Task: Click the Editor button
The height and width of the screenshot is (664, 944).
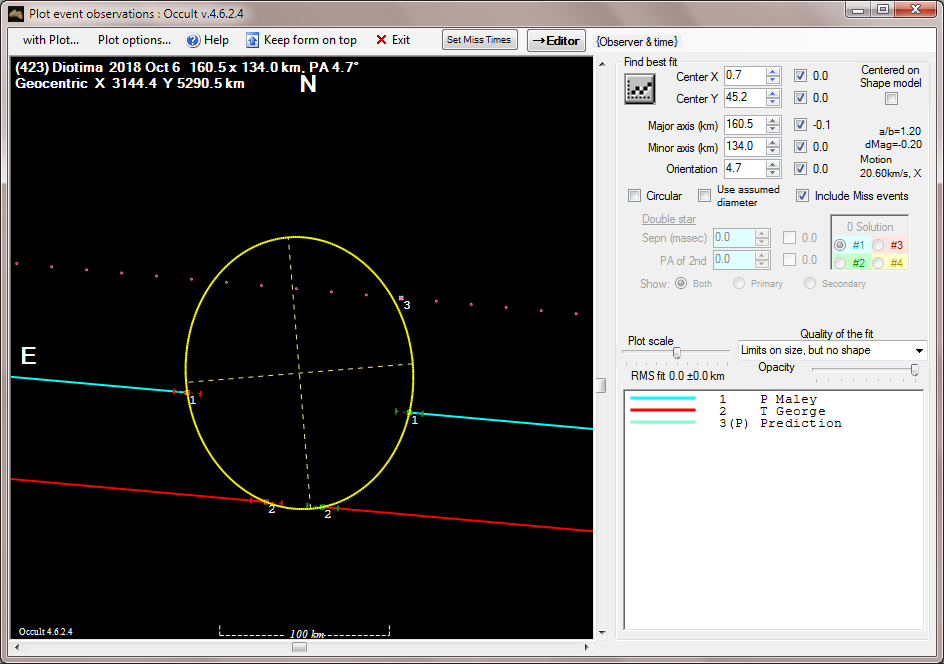Action: [556, 40]
